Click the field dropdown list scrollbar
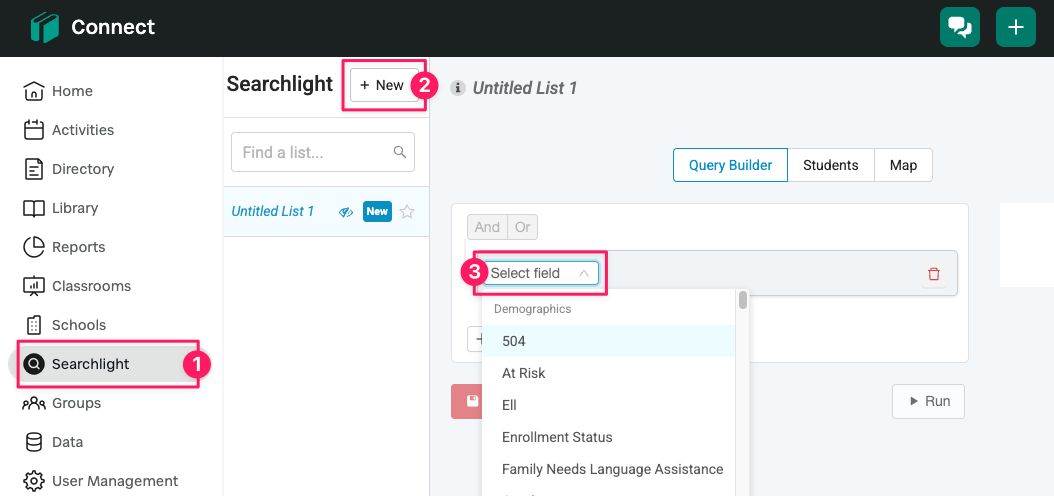This screenshot has height=496, width=1054. click(743, 300)
